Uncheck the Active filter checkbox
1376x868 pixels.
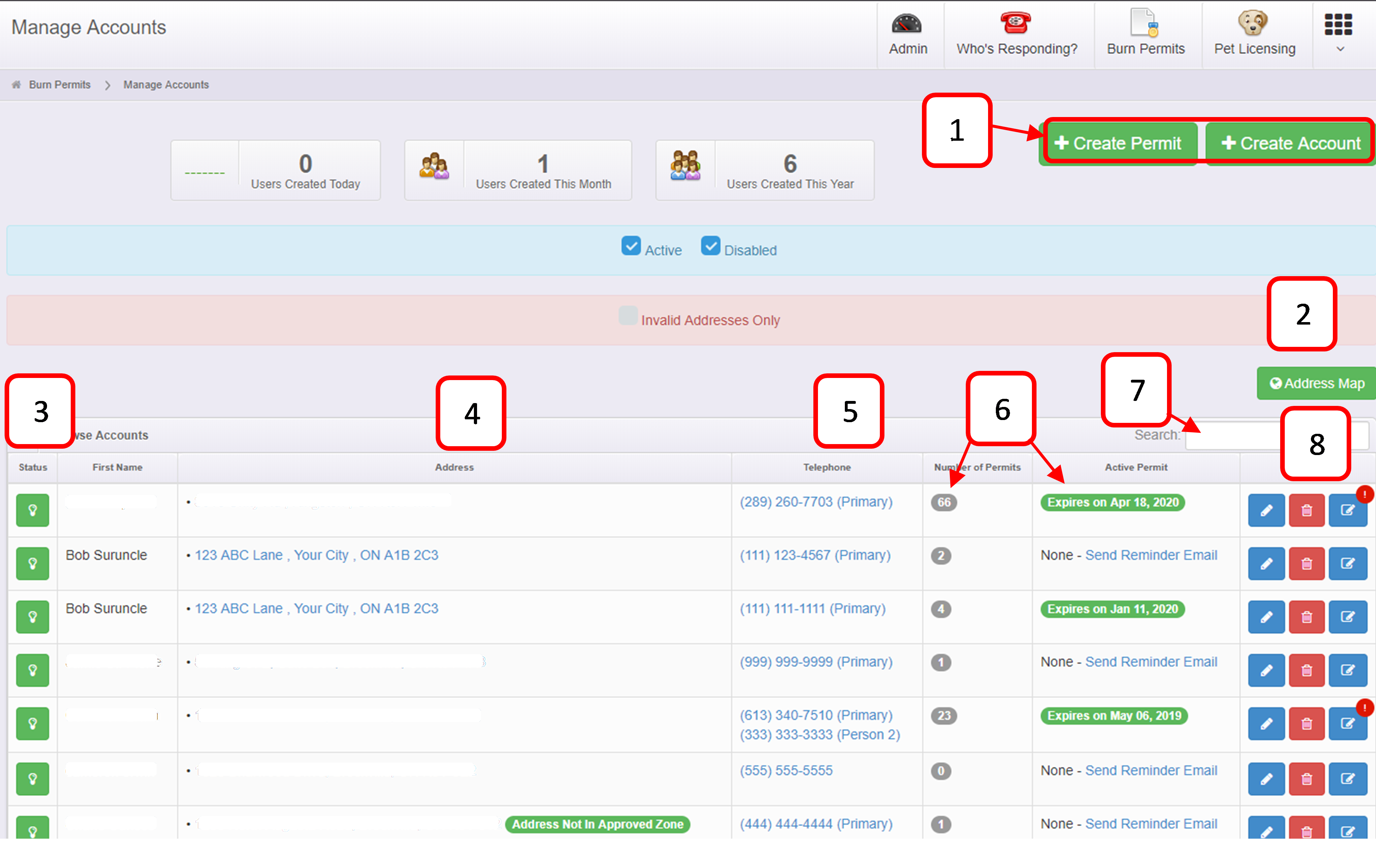pos(631,246)
